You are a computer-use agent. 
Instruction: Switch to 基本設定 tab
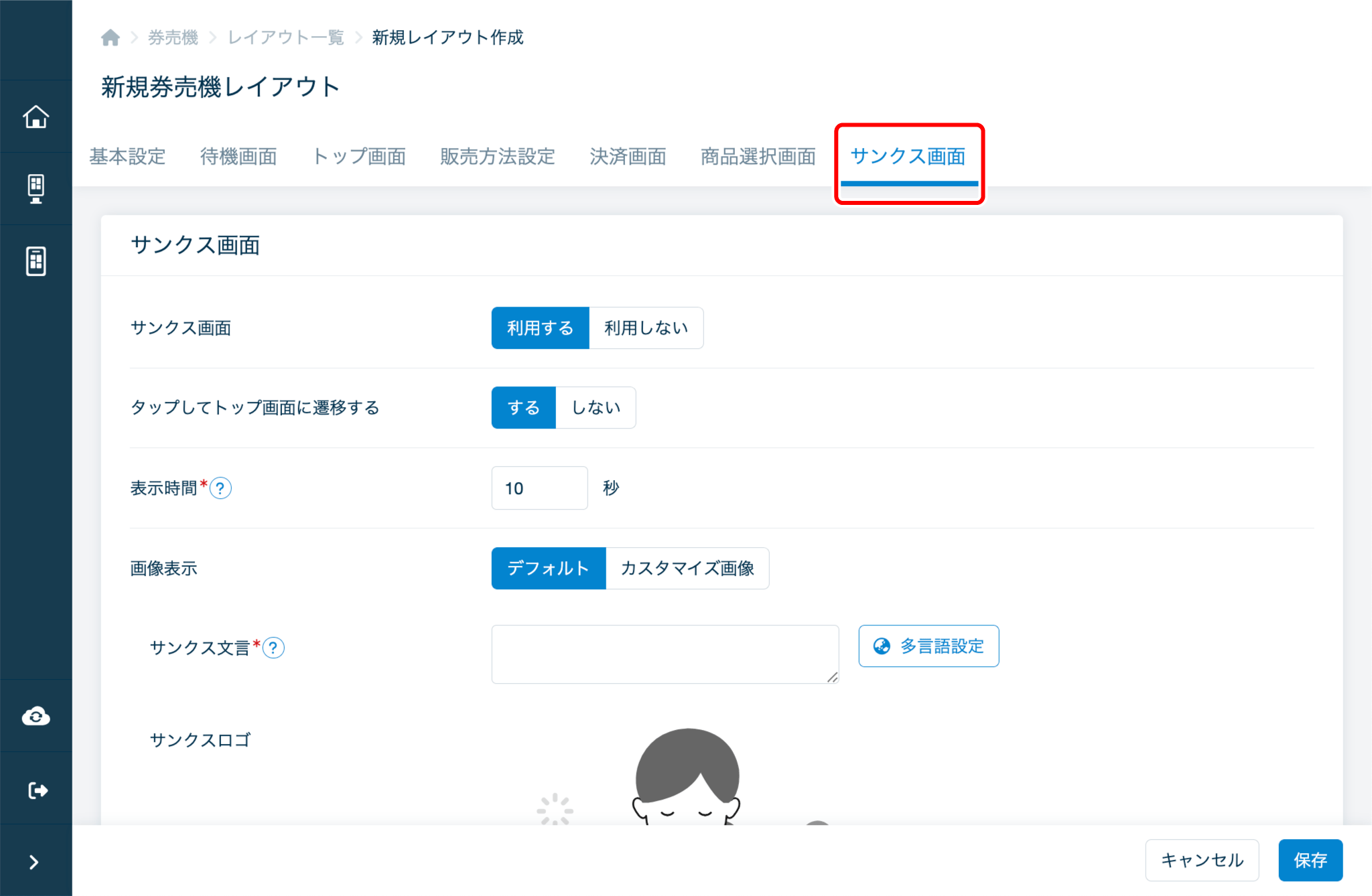pos(127,156)
